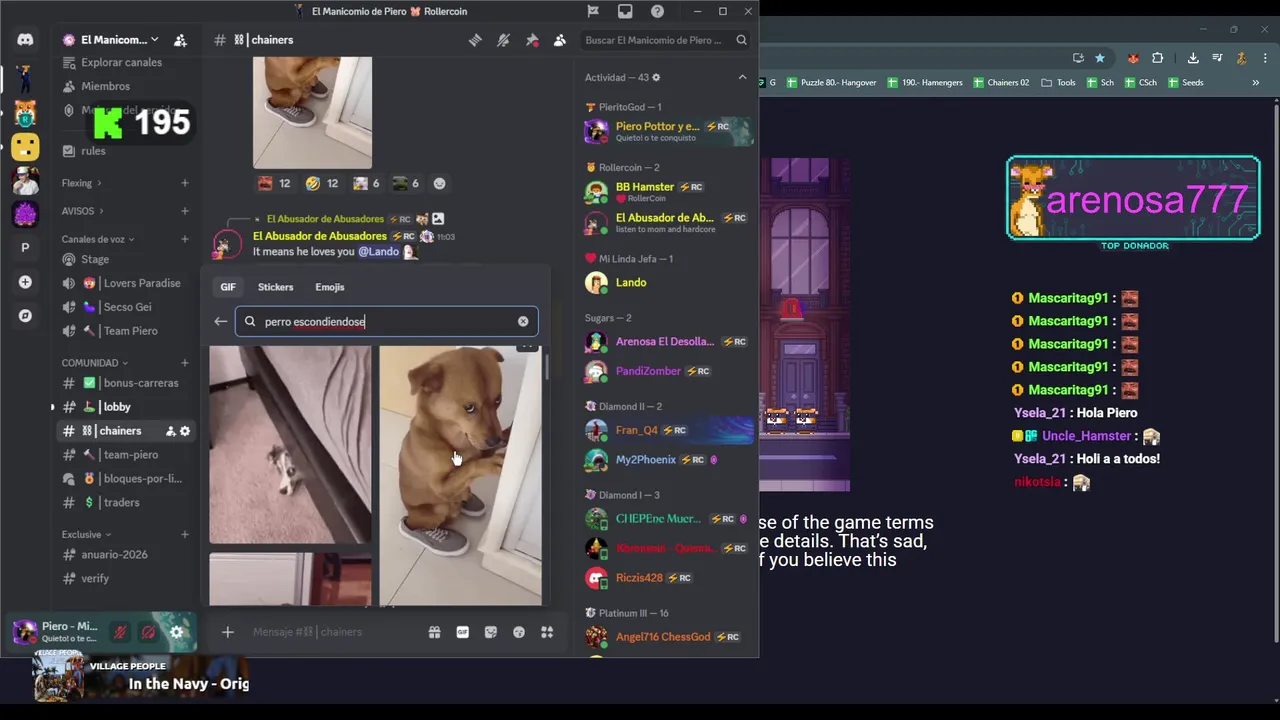Screen dimensions: 1280x720
Task: Open Discord direct messages home icon
Action: [25, 40]
